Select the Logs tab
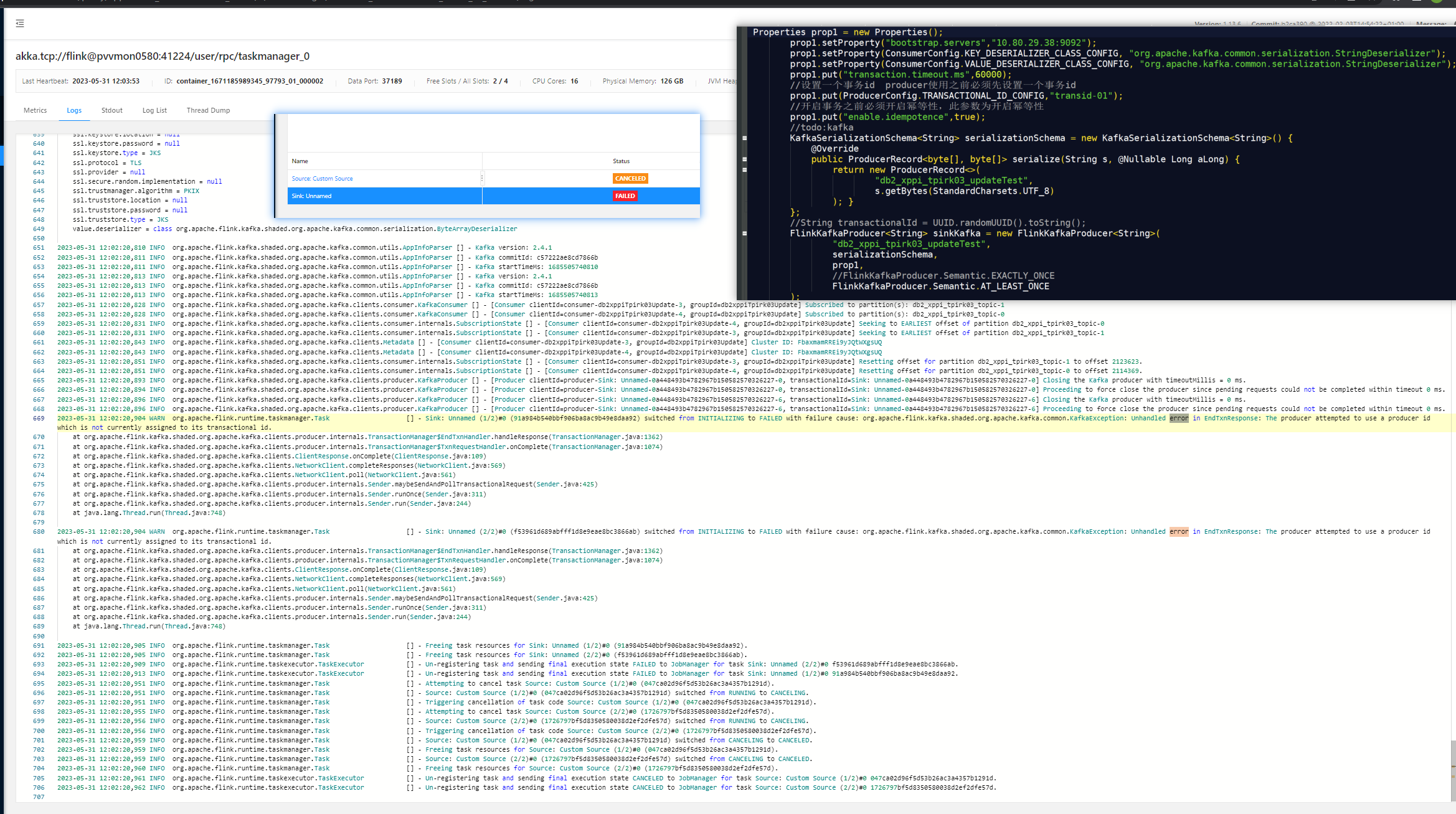The image size is (1456, 814). point(74,110)
